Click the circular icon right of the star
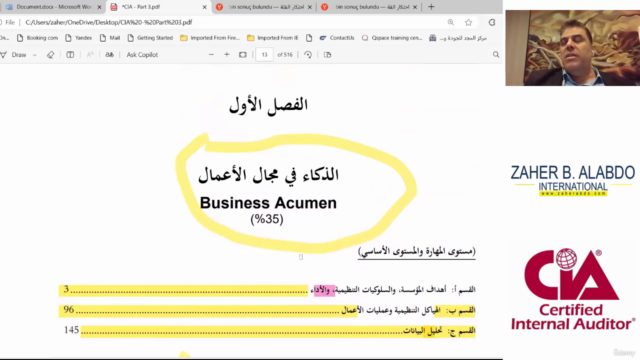The image size is (640, 360). pos(492,22)
